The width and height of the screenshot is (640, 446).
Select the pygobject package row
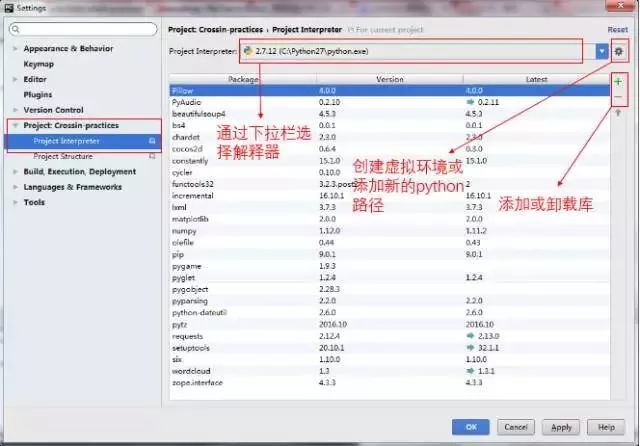pyautogui.click(x=390, y=289)
